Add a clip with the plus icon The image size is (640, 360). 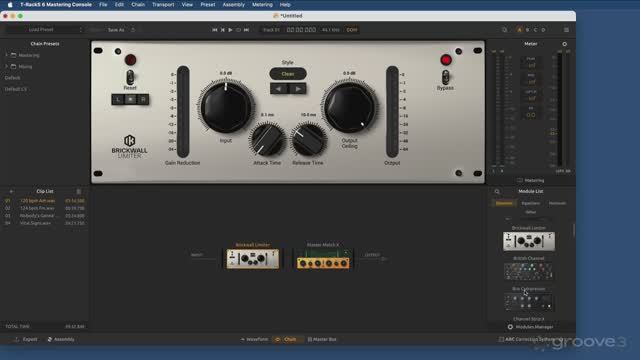(11, 191)
